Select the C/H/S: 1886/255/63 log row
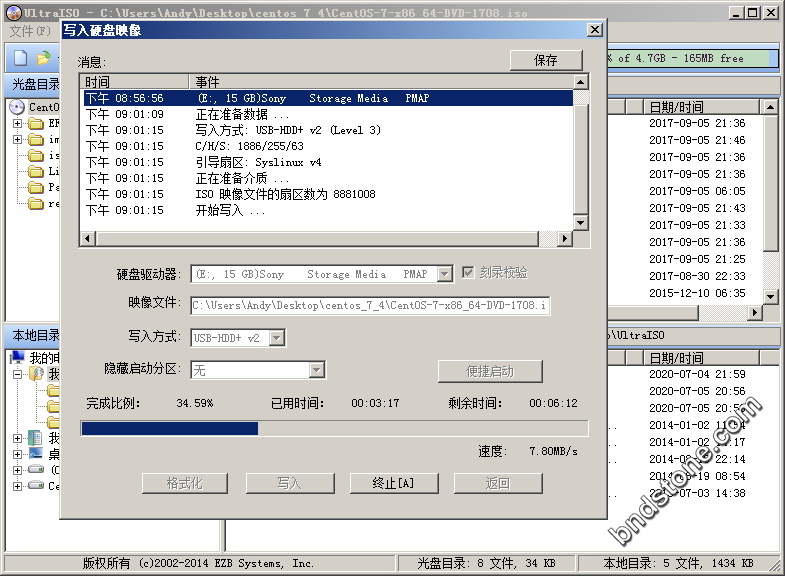The height and width of the screenshot is (576, 785). 328,146
